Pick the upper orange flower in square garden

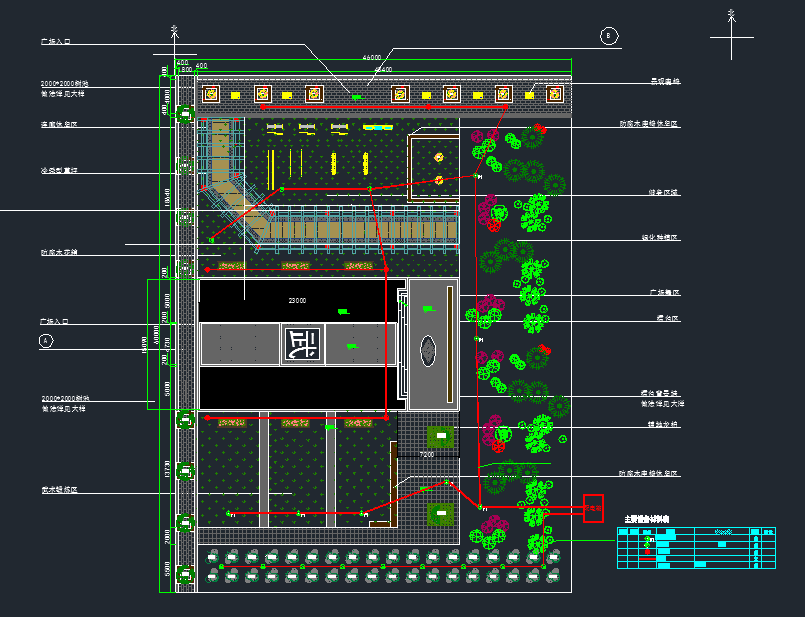(438, 157)
